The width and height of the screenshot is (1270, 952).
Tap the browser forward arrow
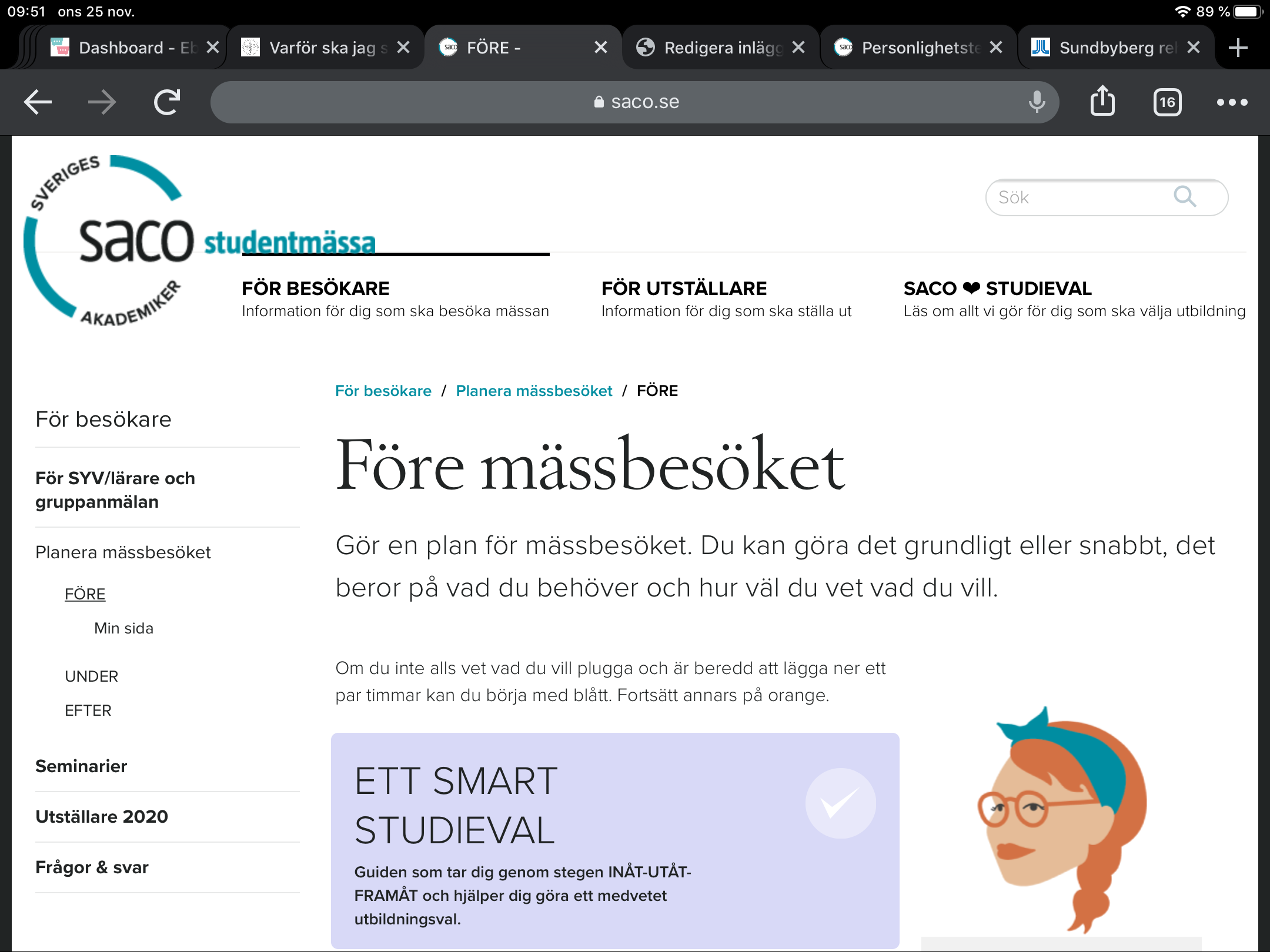point(102,102)
